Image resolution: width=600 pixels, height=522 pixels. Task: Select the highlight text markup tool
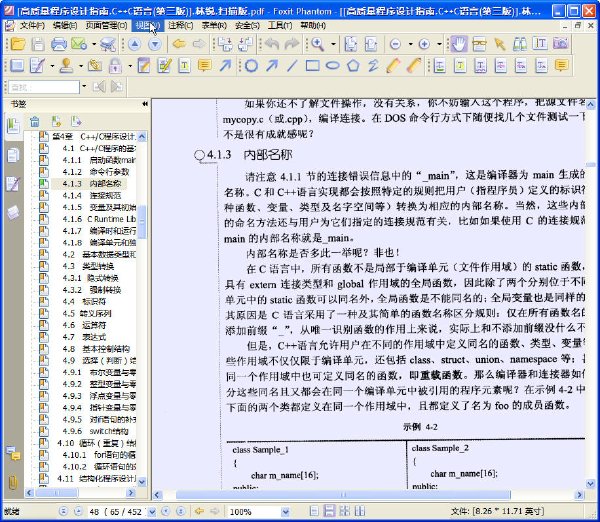pyautogui.click(x=460, y=65)
